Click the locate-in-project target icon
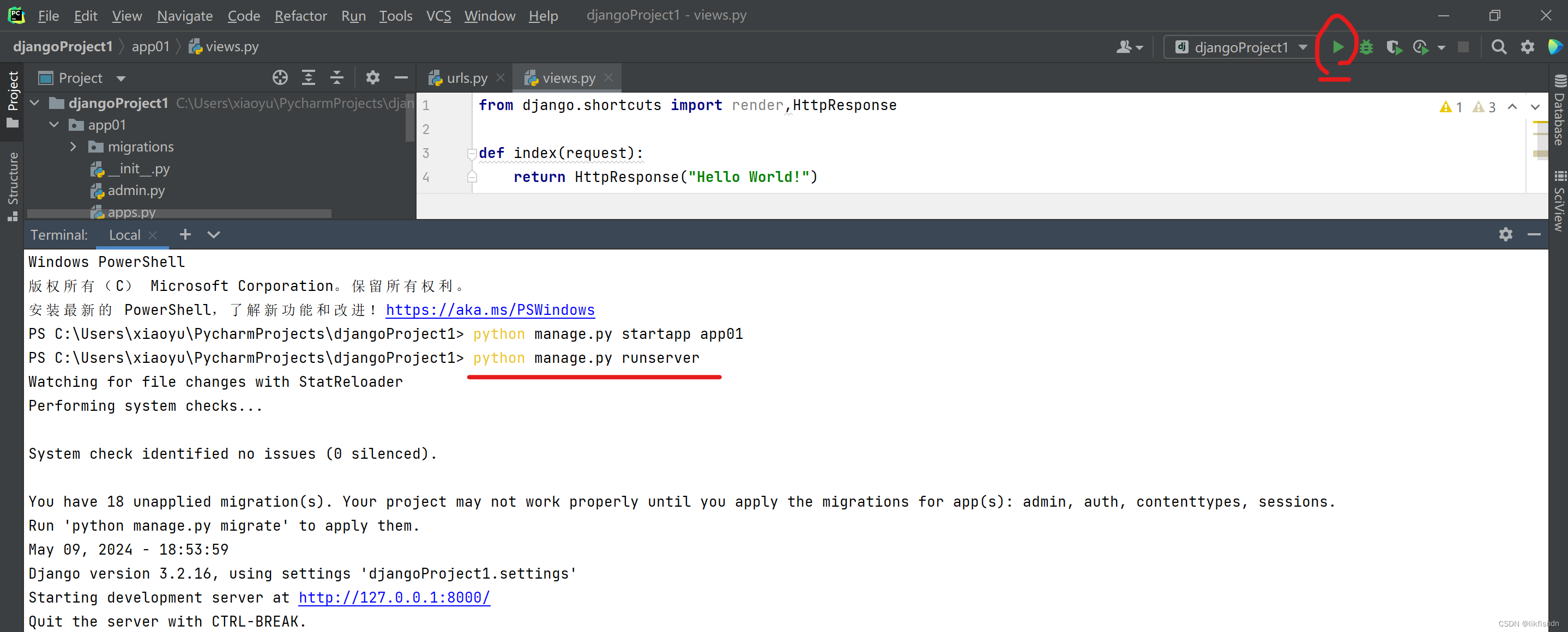This screenshot has width=1568, height=632. pyautogui.click(x=280, y=78)
